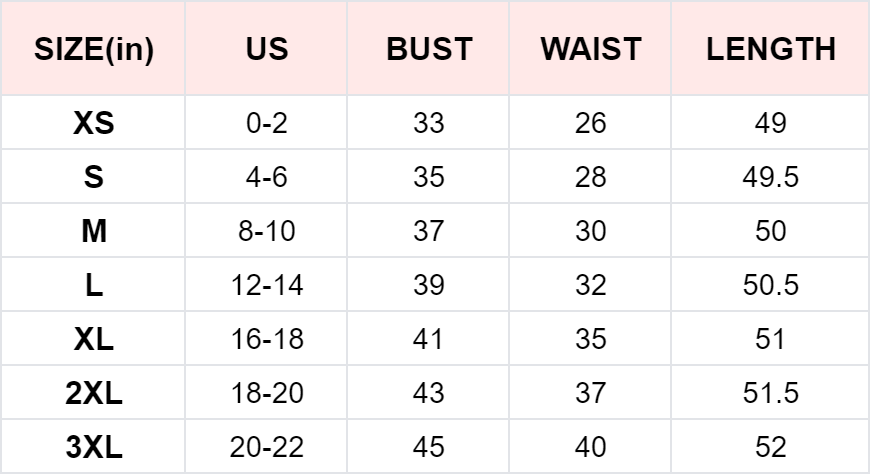
Task: Click the US column header
Action: click(x=266, y=50)
